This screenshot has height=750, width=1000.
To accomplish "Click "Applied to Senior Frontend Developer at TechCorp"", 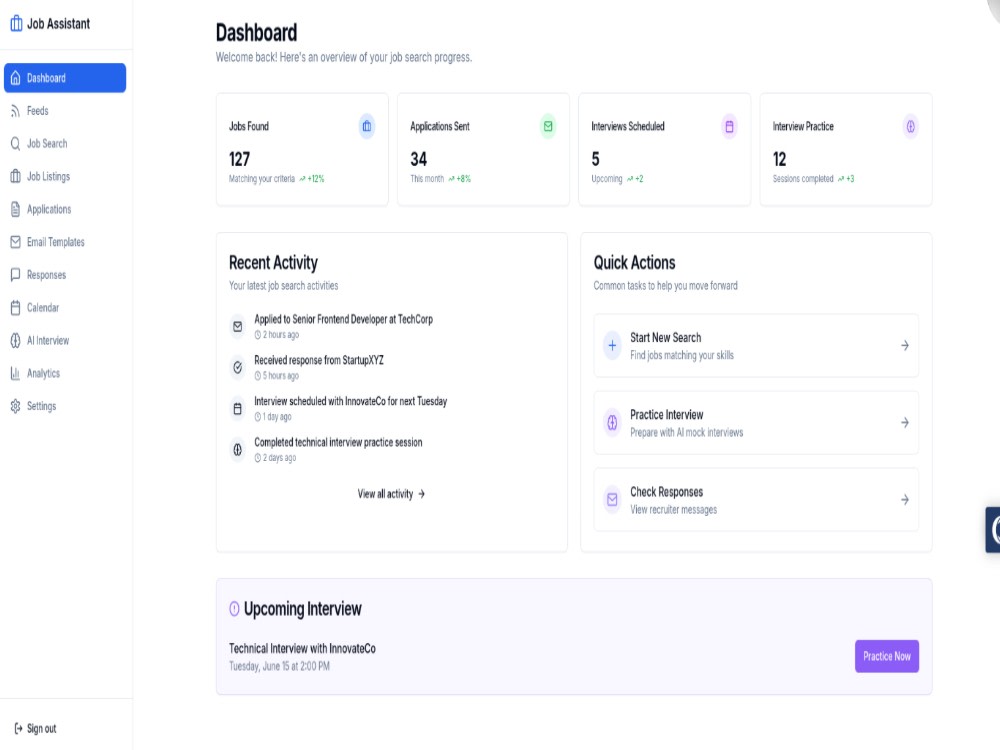I will (344, 319).
